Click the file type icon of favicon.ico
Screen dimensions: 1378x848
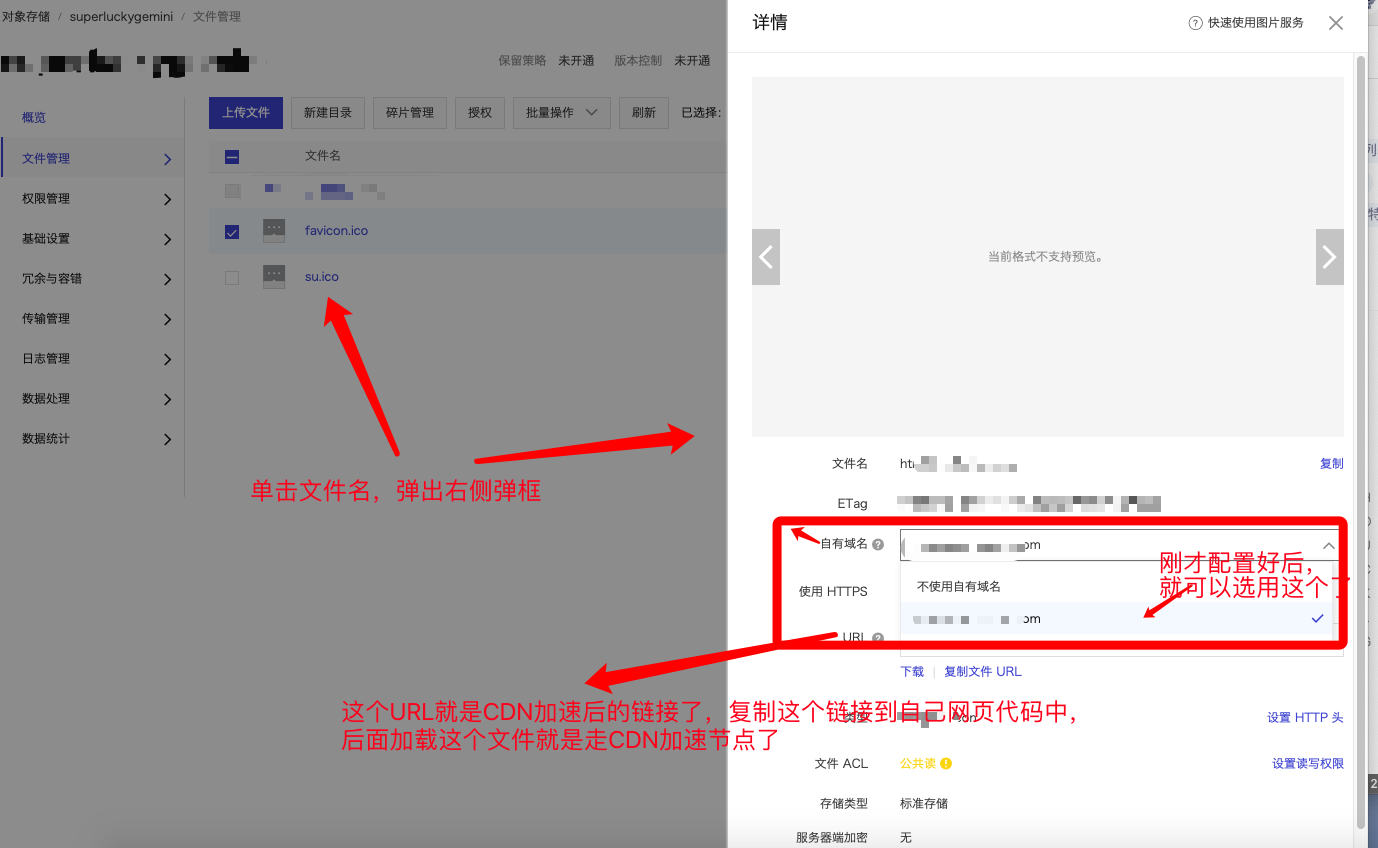tap(273, 231)
